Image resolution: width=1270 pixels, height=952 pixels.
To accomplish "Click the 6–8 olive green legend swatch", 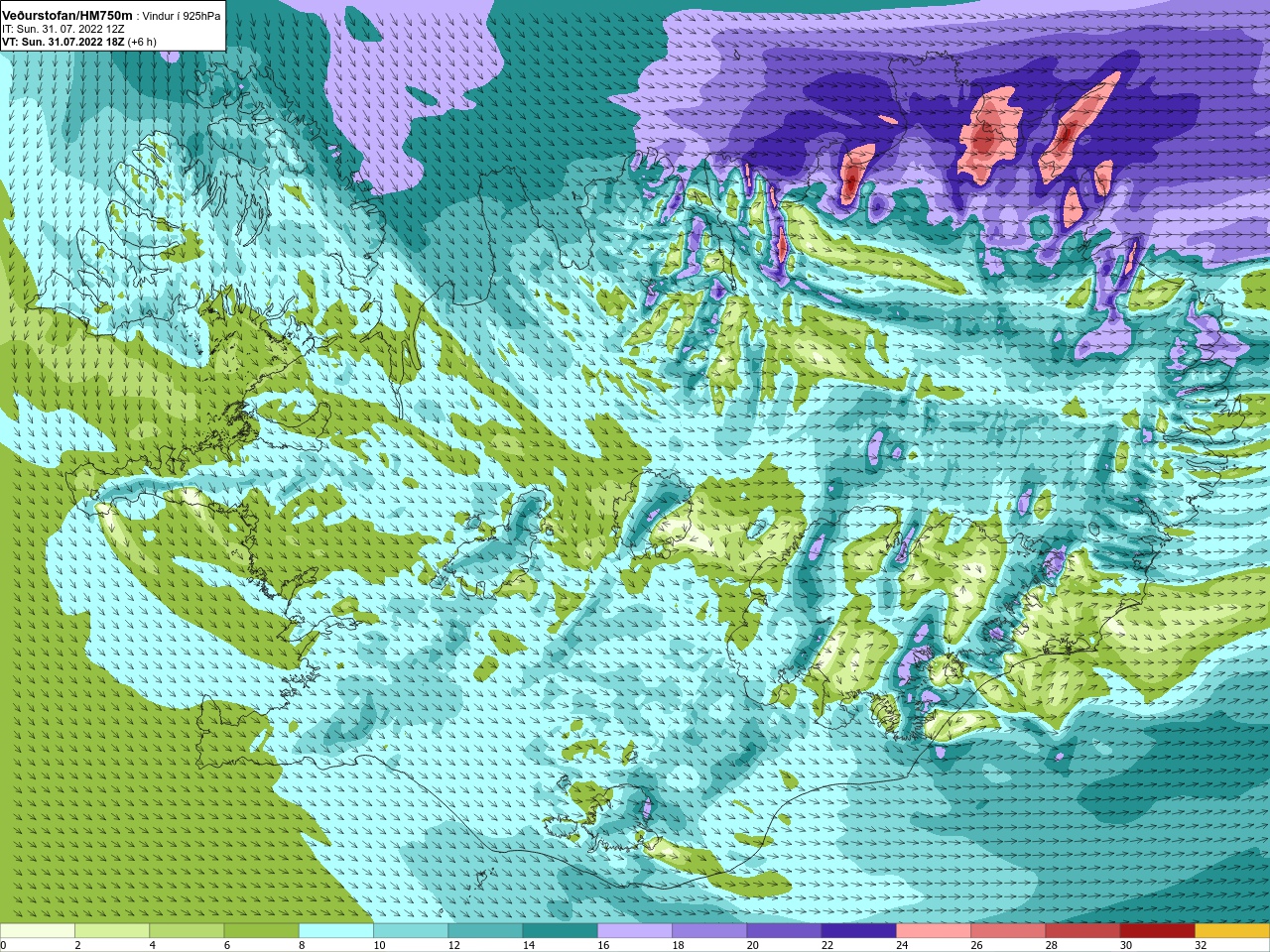I will [262, 930].
